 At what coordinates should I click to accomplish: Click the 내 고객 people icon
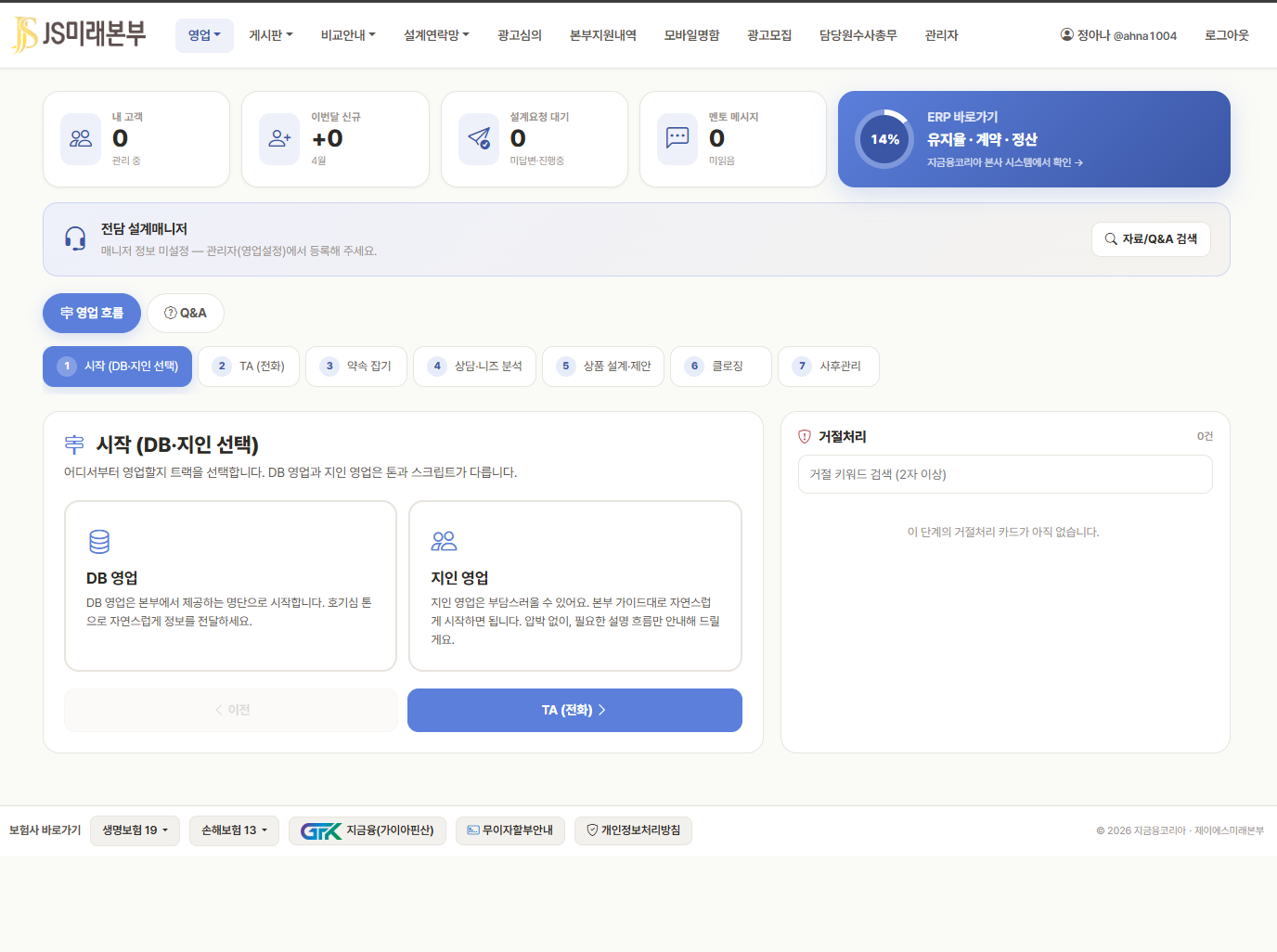click(81, 139)
